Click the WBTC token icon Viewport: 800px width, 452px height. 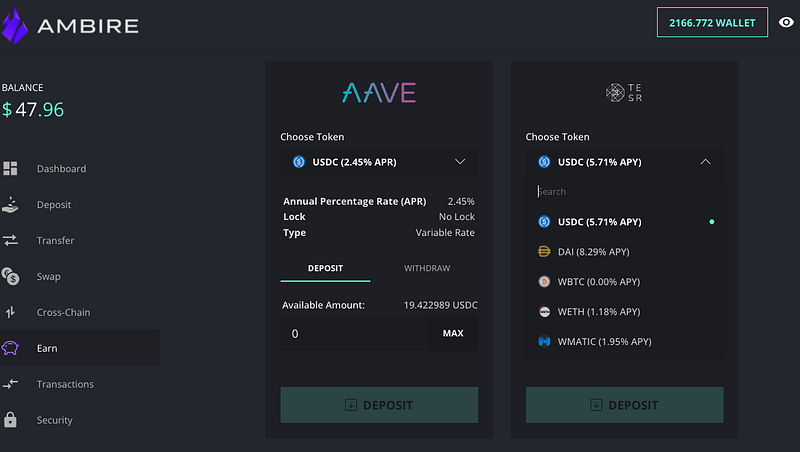[544, 282]
